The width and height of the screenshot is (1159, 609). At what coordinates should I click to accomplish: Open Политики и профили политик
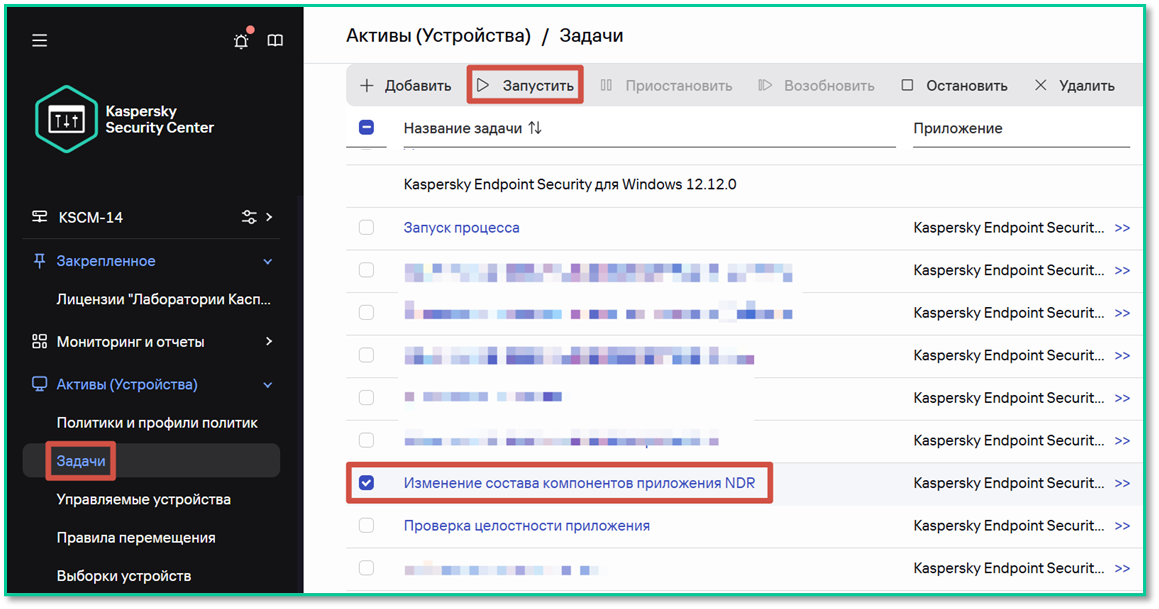coord(157,423)
